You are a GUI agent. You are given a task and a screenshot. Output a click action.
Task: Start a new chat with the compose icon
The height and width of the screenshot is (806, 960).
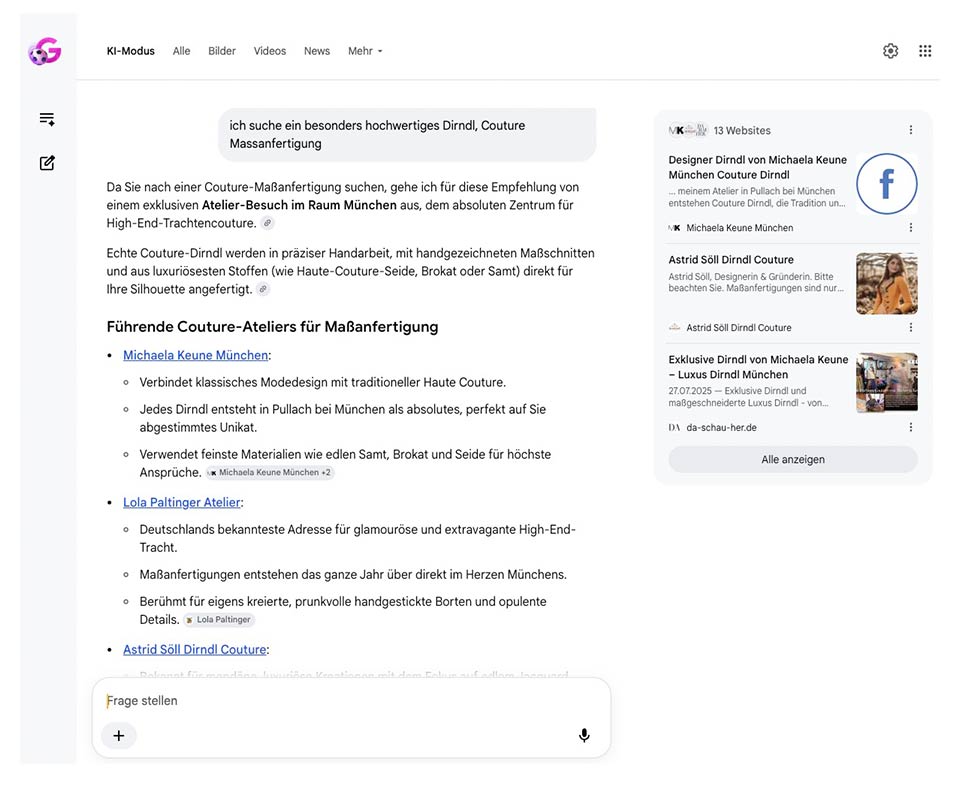tap(47, 163)
